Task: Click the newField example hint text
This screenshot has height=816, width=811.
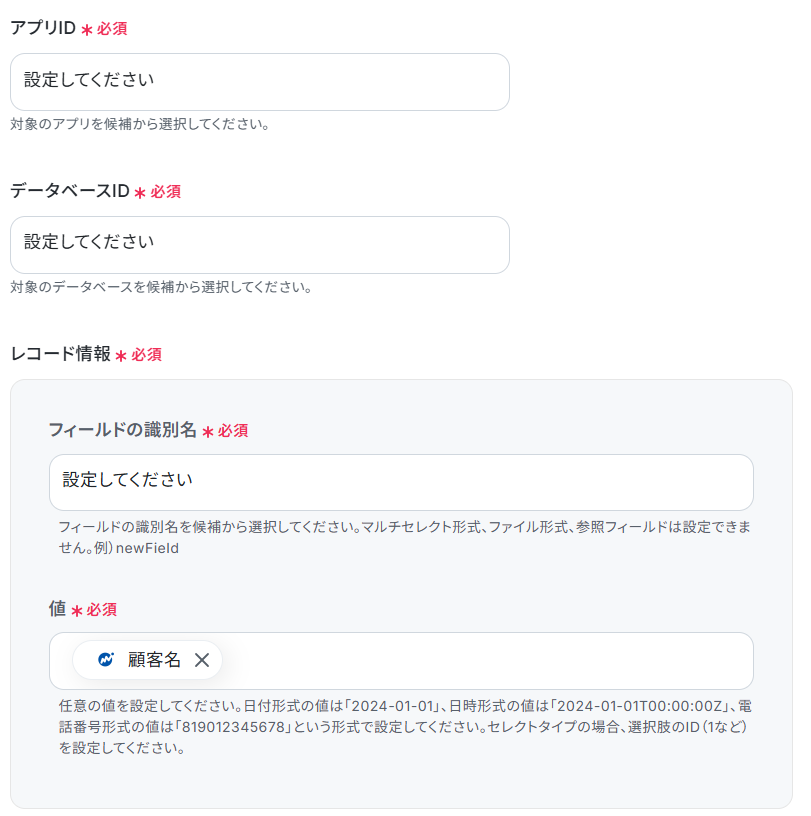Action: click(147, 548)
